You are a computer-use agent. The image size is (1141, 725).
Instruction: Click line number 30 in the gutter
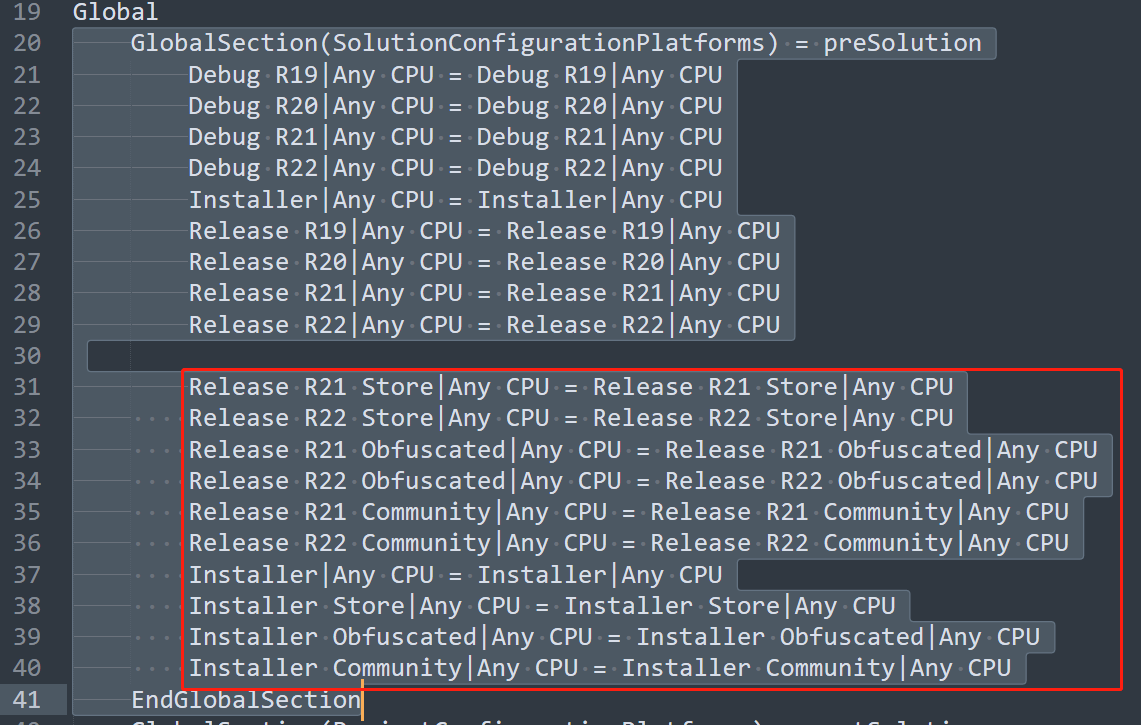pyautogui.click(x=27, y=356)
